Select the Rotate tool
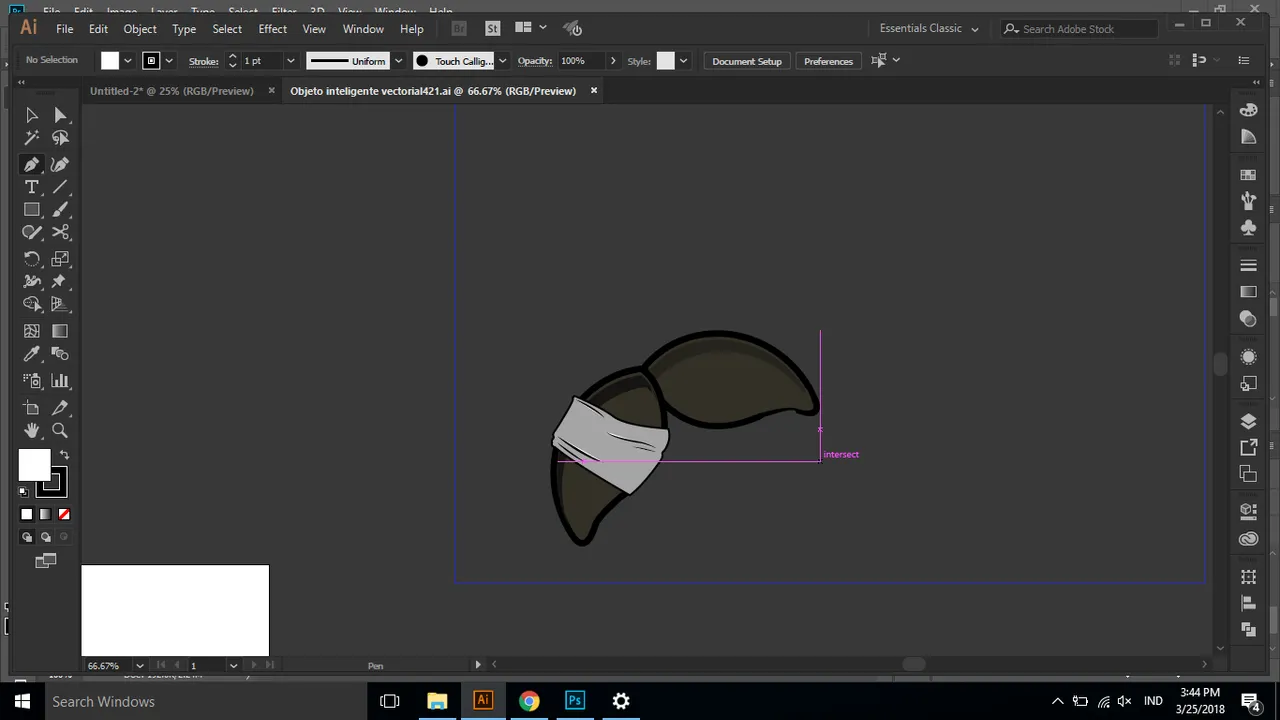 point(32,259)
